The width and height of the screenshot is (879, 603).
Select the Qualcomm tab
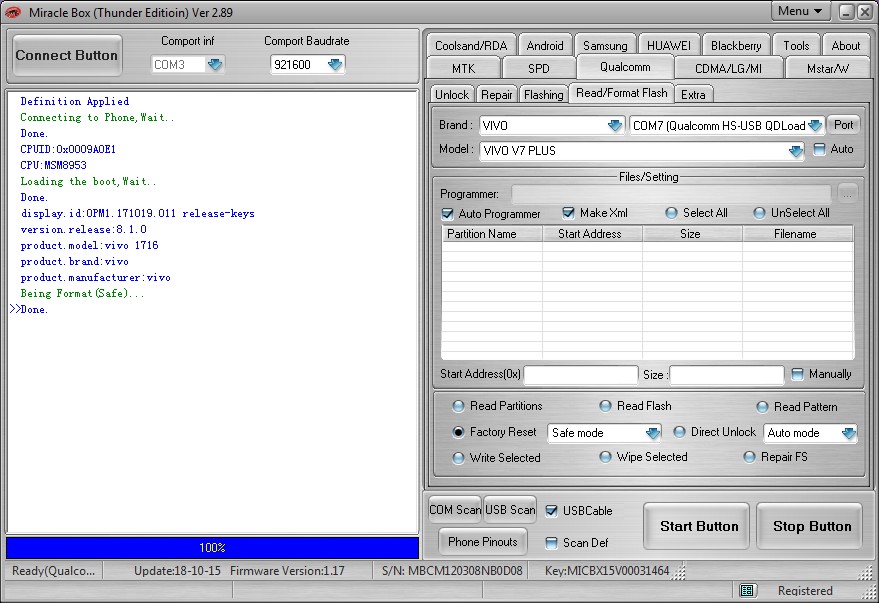(625, 67)
